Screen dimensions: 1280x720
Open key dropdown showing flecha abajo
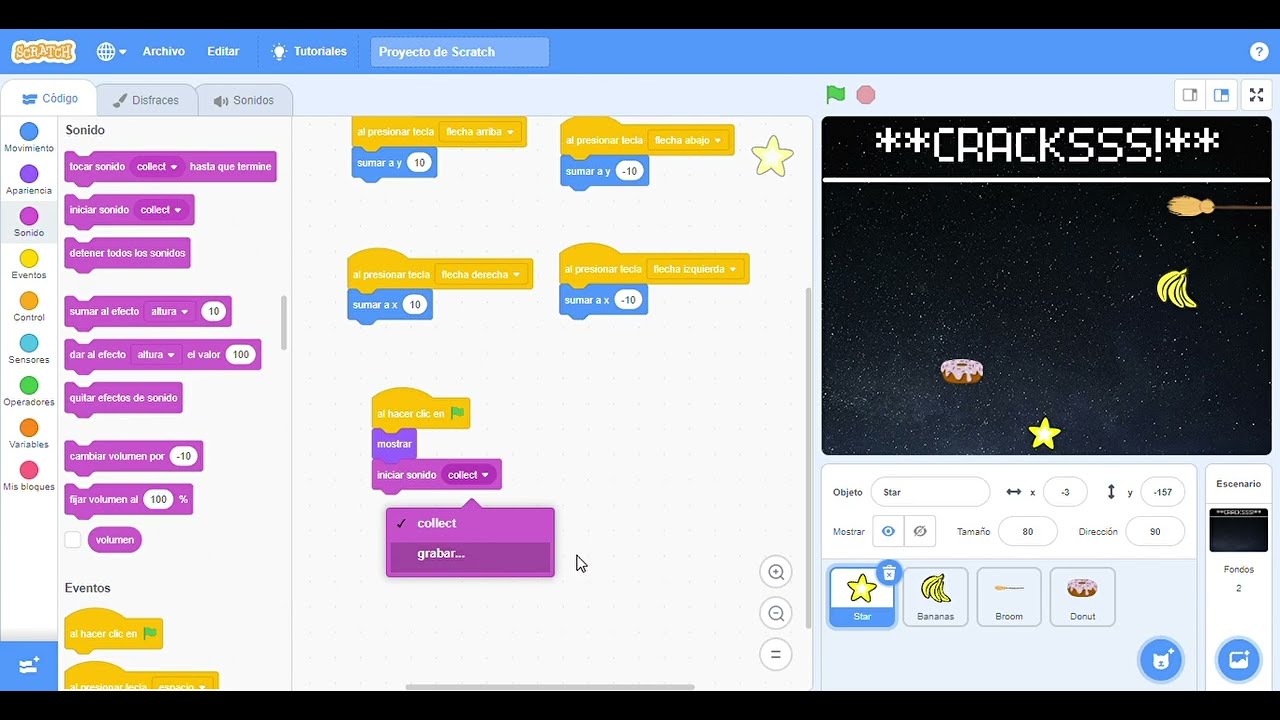688,140
